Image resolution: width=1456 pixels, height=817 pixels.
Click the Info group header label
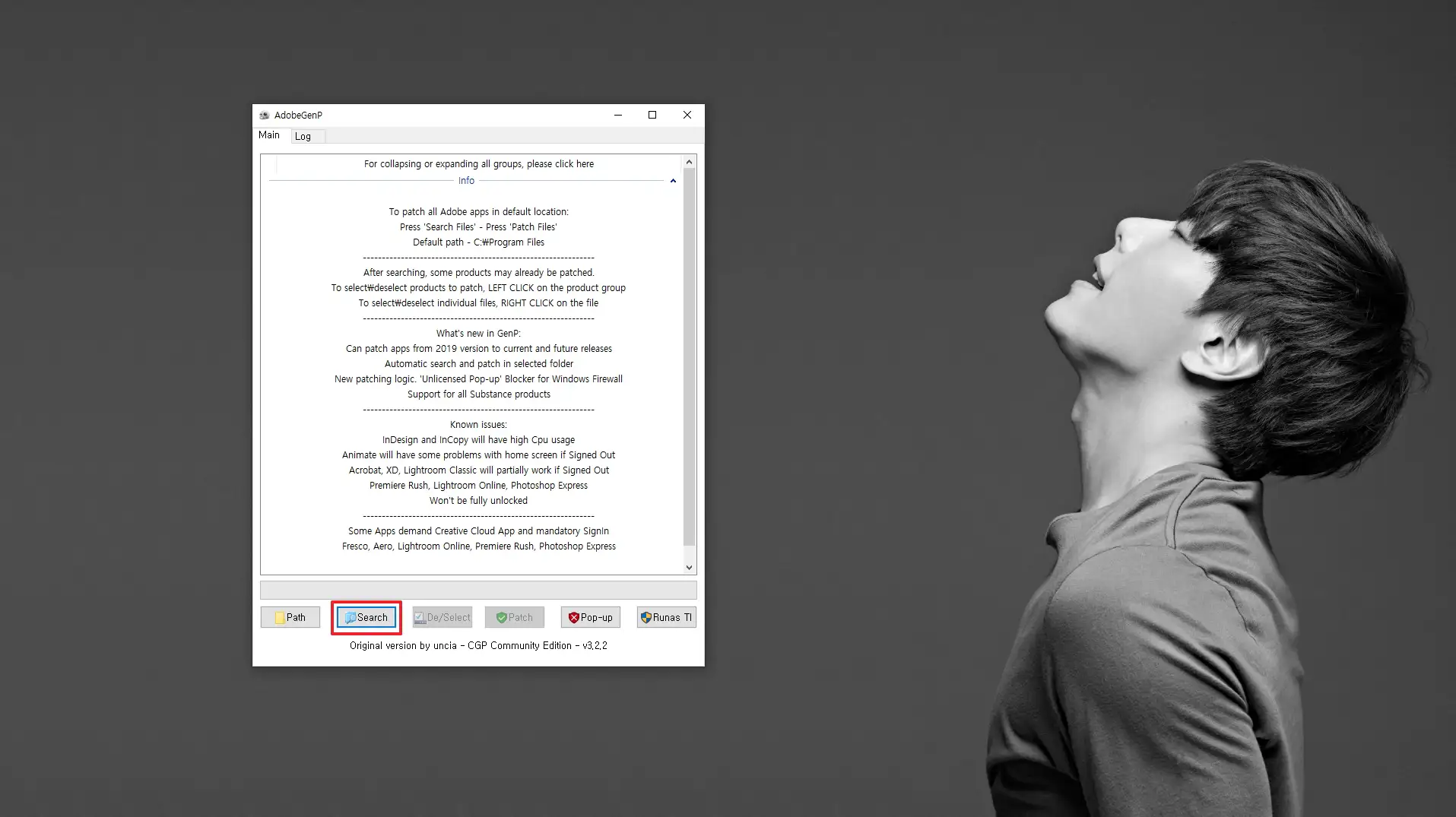[466, 181]
